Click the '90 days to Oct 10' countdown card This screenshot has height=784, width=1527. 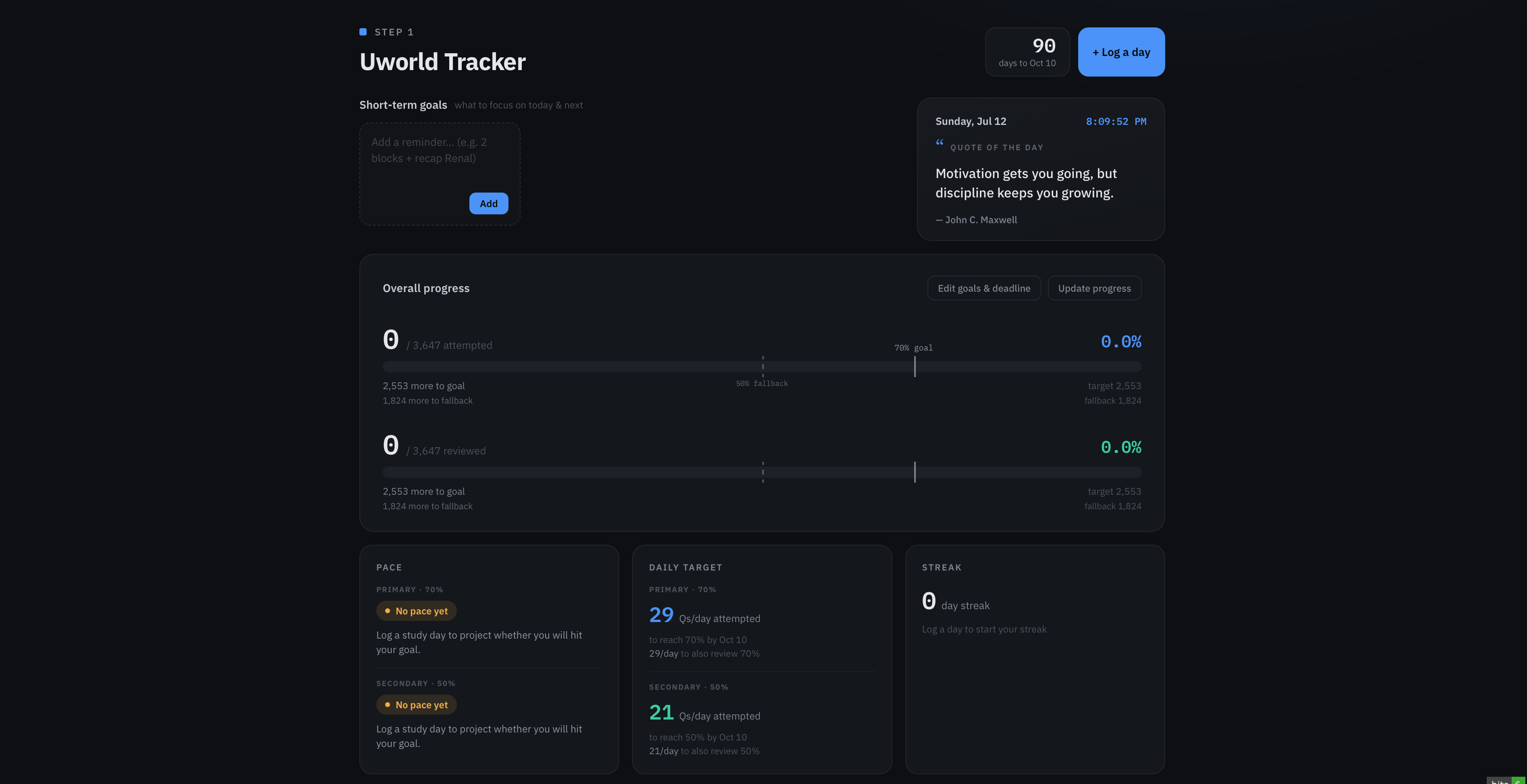point(1027,52)
